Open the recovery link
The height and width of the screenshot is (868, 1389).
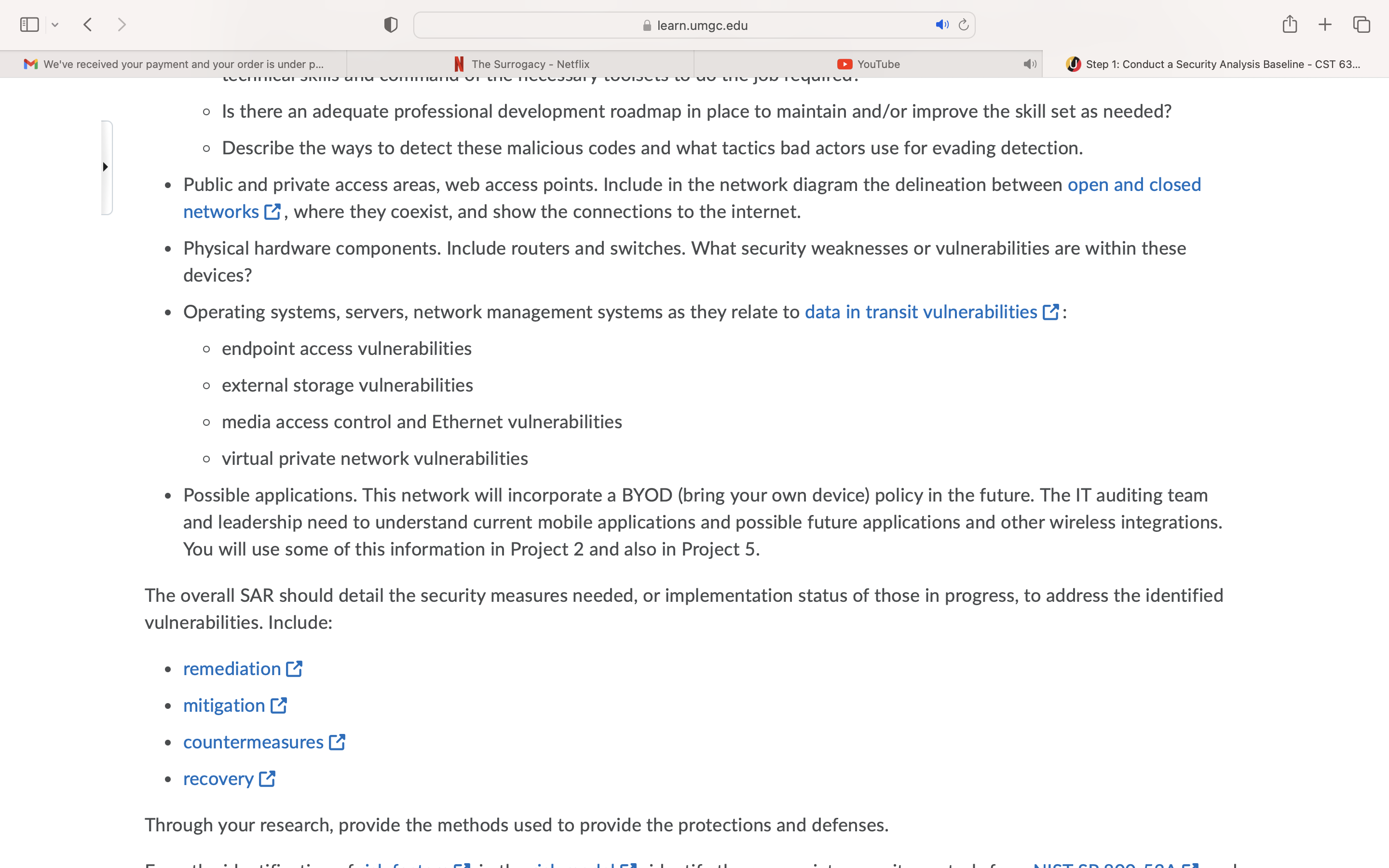[218, 779]
